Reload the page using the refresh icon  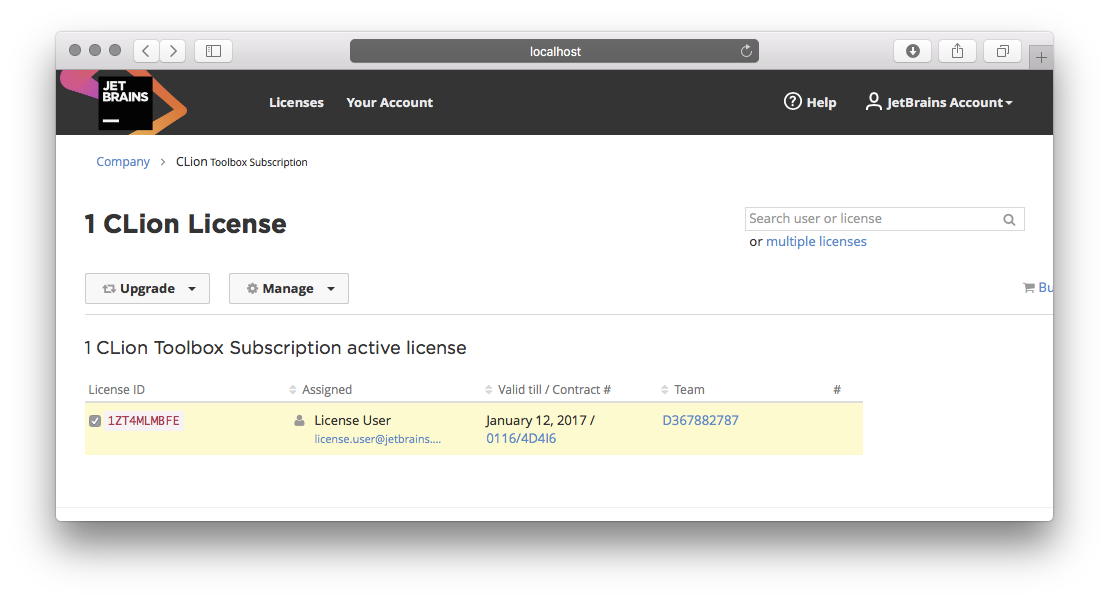746,51
